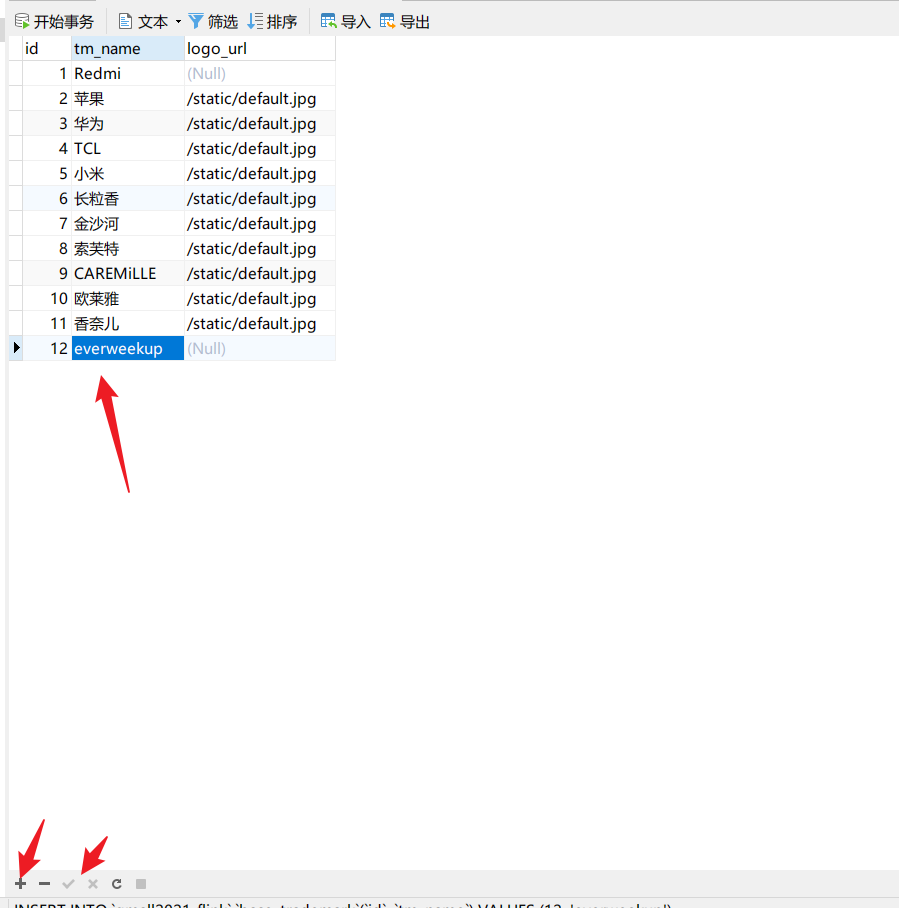899x908 pixels.
Task: Select the id column header
Action: point(47,49)
